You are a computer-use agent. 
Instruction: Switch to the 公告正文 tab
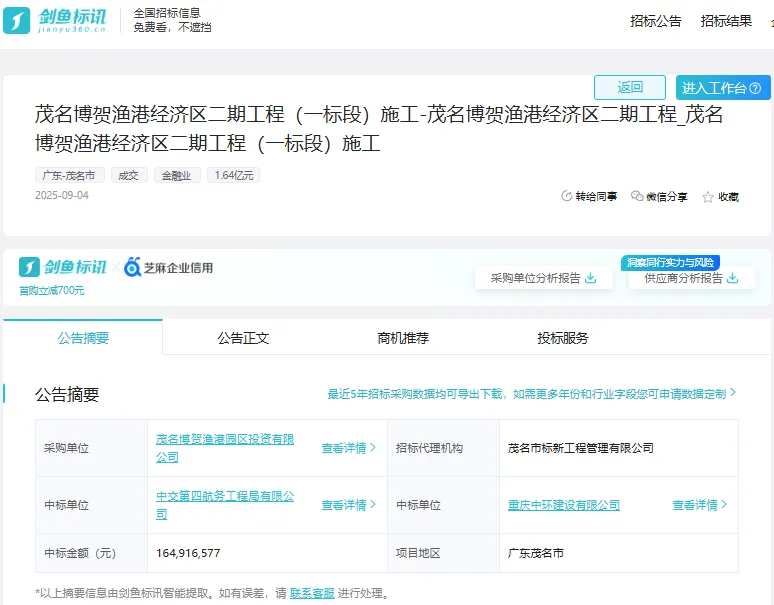point(243,338)
